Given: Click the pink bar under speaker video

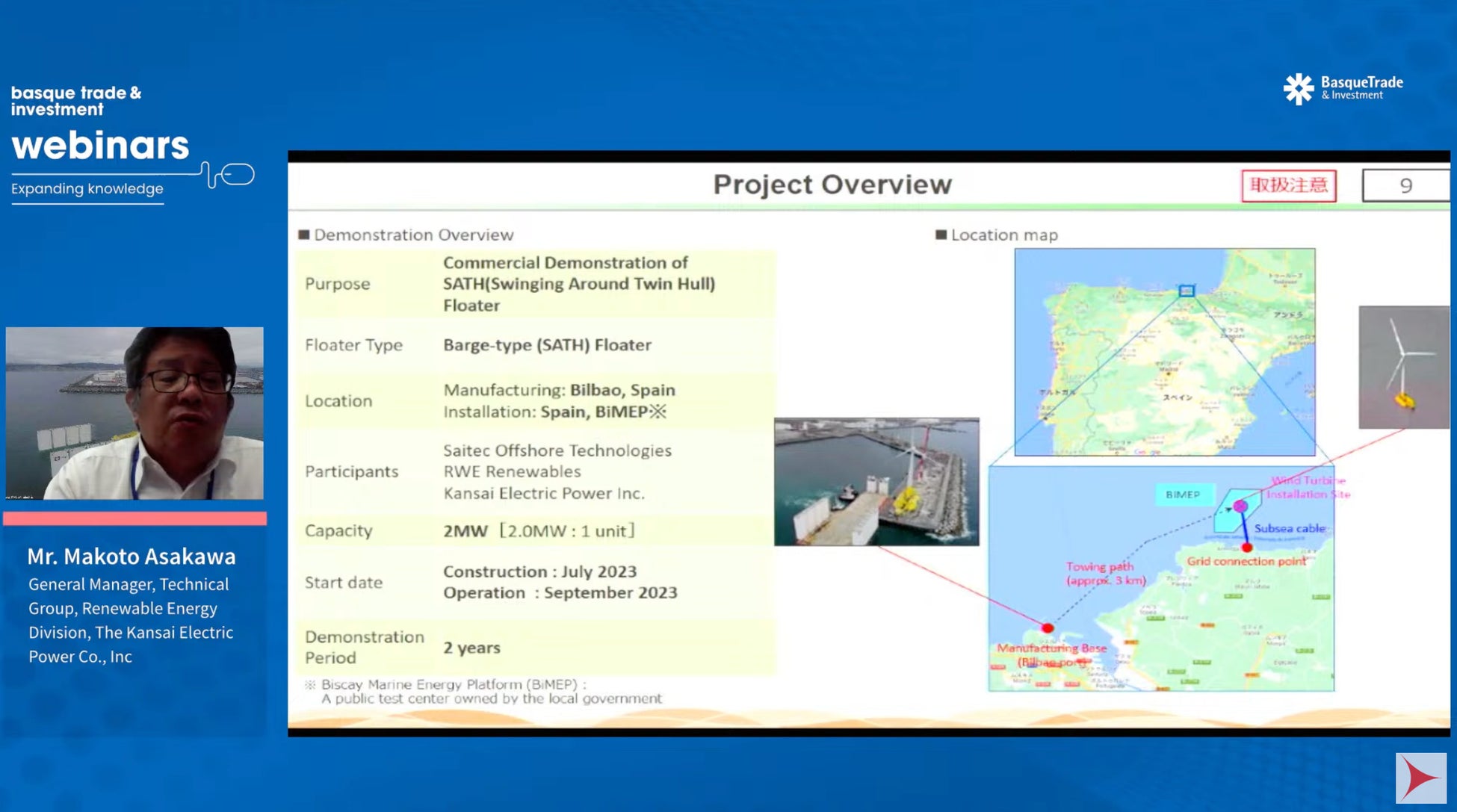Looking at the screenshot, I should tap(134, 518).
